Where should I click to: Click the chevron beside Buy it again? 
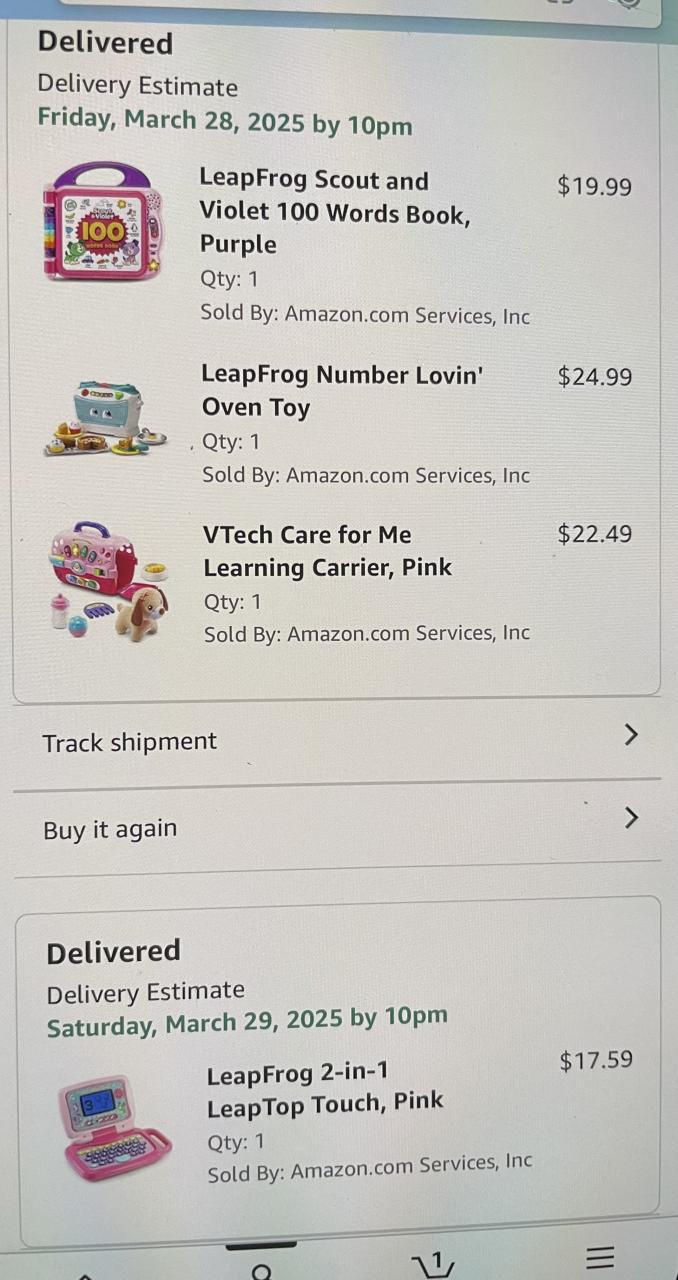(x=630, y=818)
